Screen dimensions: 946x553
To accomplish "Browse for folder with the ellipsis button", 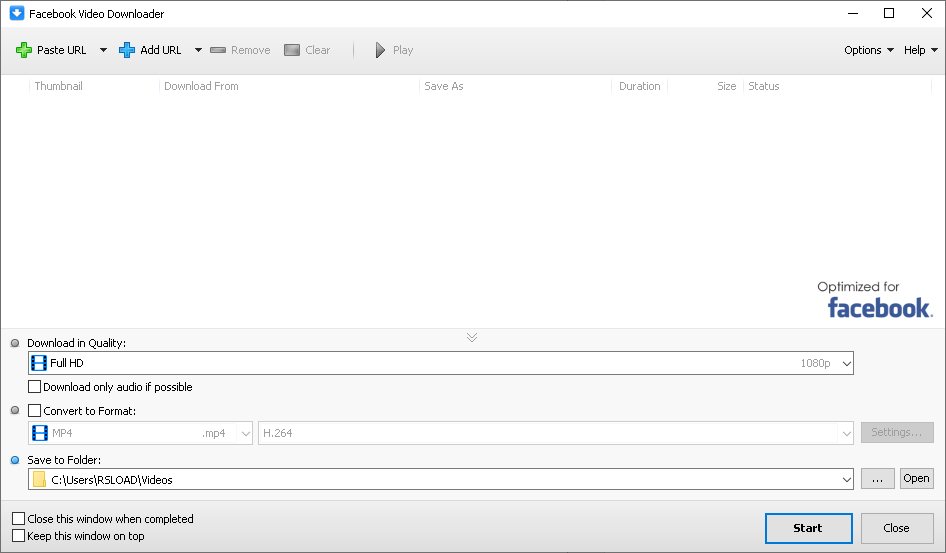I will (877, 479).
